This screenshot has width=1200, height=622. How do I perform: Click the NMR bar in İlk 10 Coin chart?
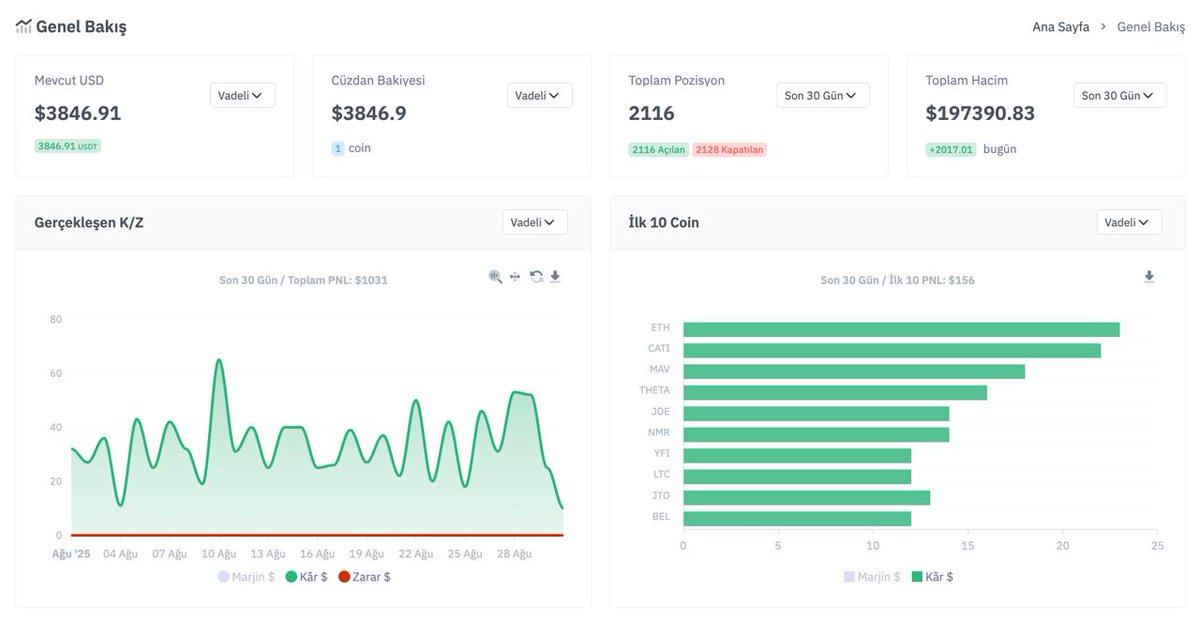(x=816, y=434)
